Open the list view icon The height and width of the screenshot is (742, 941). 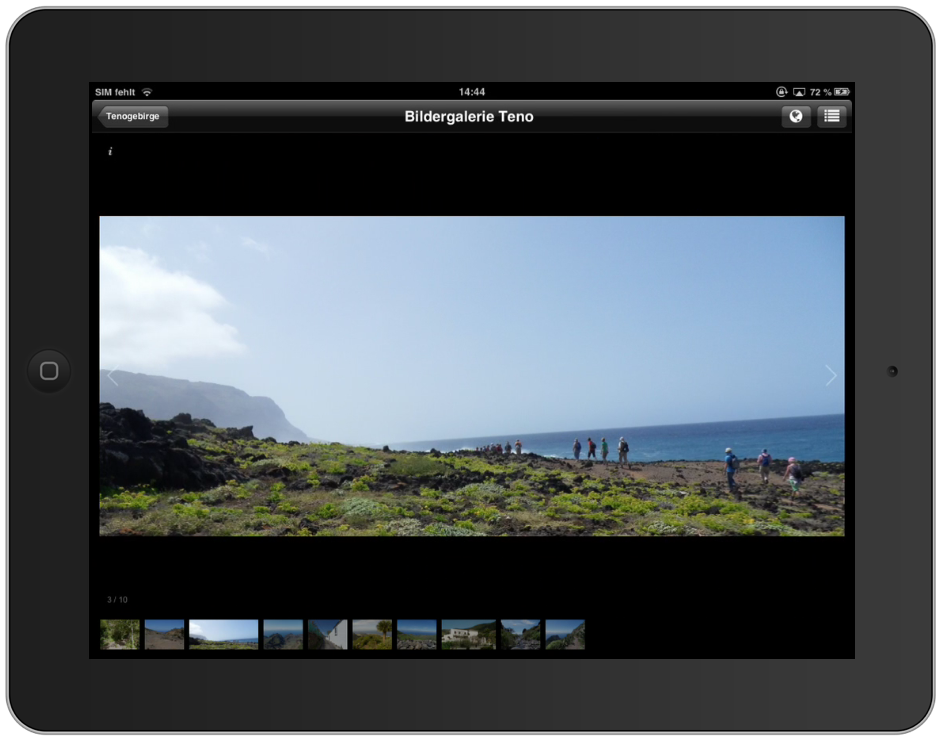point(831,116)
